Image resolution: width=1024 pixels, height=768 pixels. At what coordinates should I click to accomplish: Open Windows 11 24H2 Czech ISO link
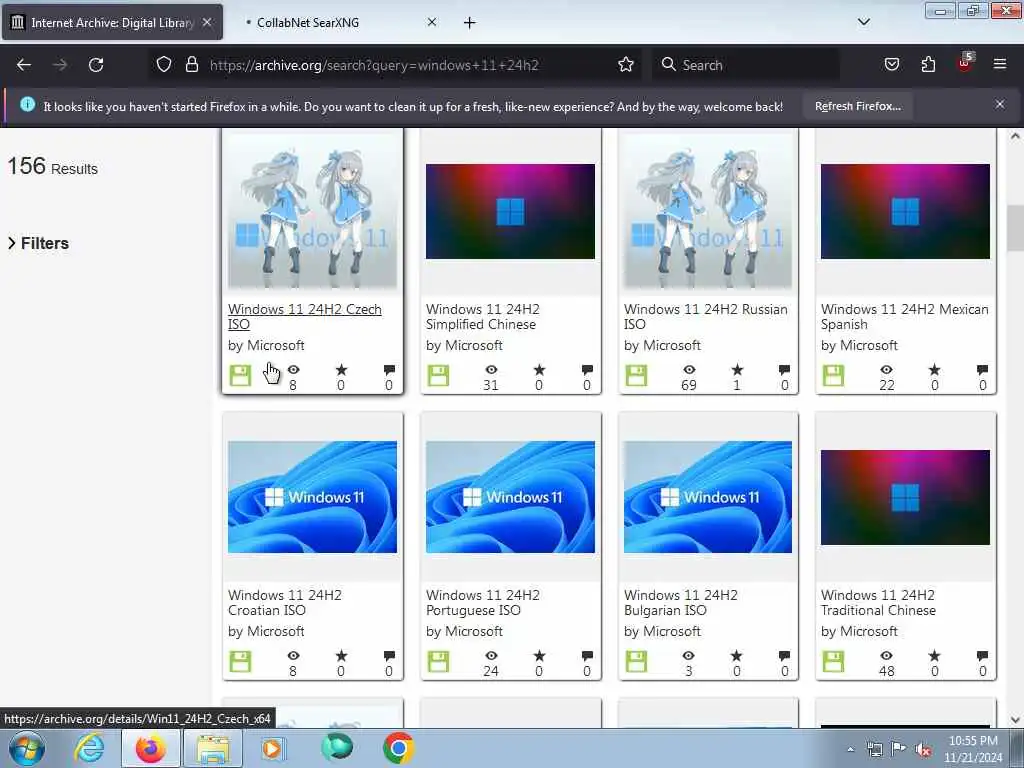[x=304, y=317]
